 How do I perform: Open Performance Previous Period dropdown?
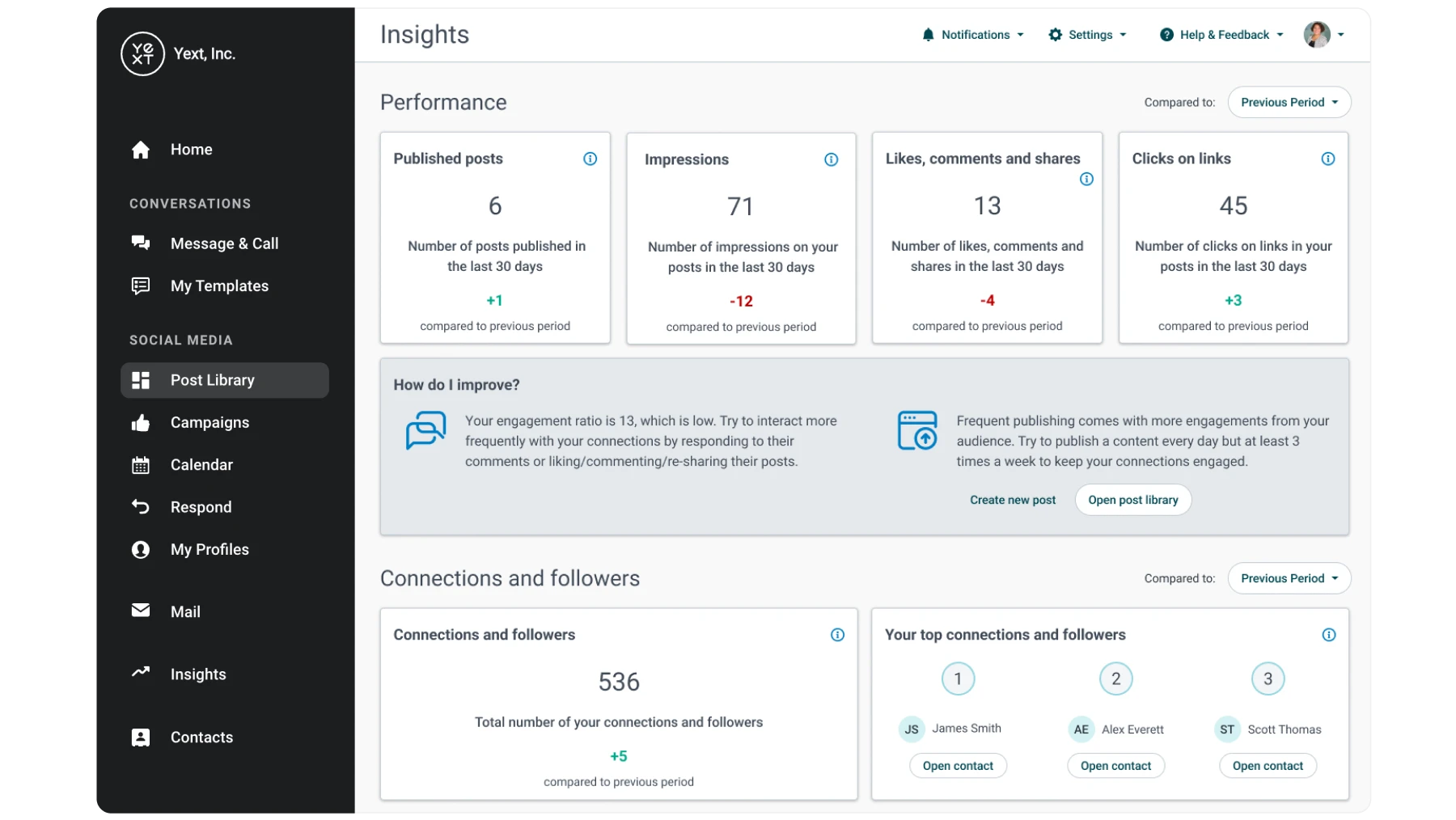point(1289,103)
